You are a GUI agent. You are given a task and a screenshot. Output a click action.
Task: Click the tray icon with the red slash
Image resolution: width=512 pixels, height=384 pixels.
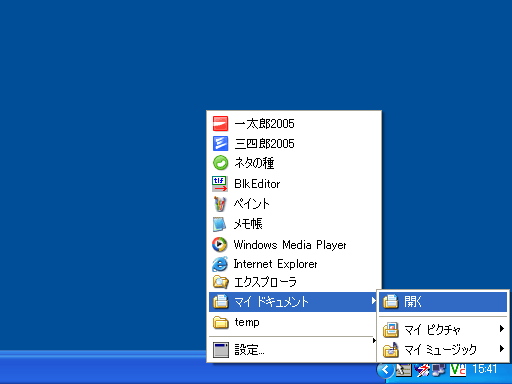(x=422, y=370)
